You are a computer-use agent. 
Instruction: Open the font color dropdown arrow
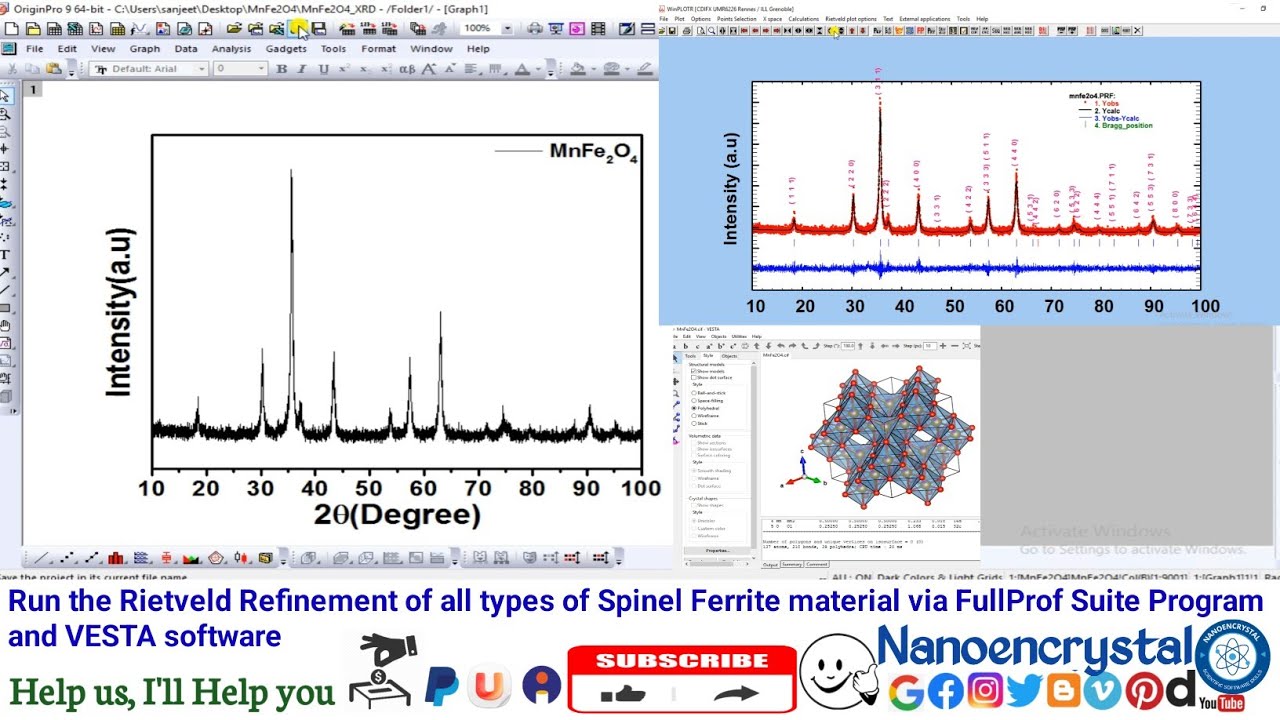point(538,69)
